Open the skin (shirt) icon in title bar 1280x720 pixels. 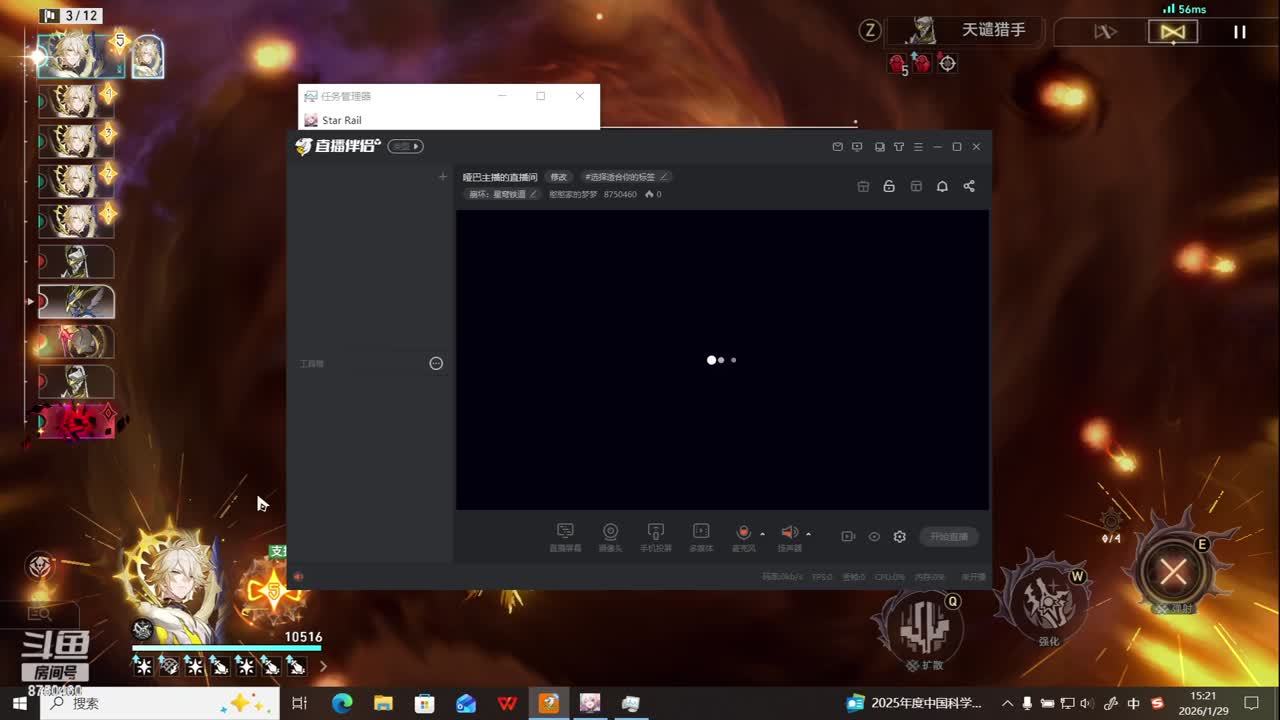tap(899, 147)
